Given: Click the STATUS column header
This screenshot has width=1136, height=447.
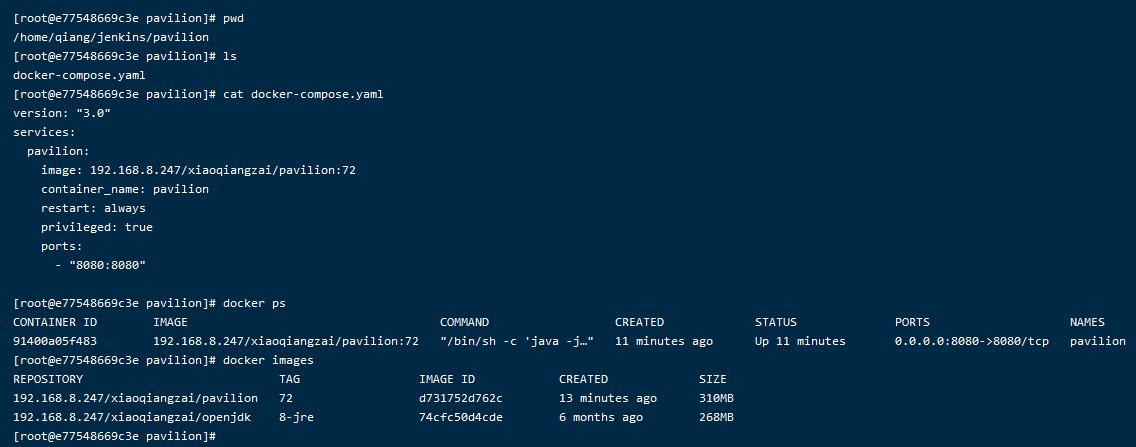Looking at the screenshot, I should click(776, 322).
